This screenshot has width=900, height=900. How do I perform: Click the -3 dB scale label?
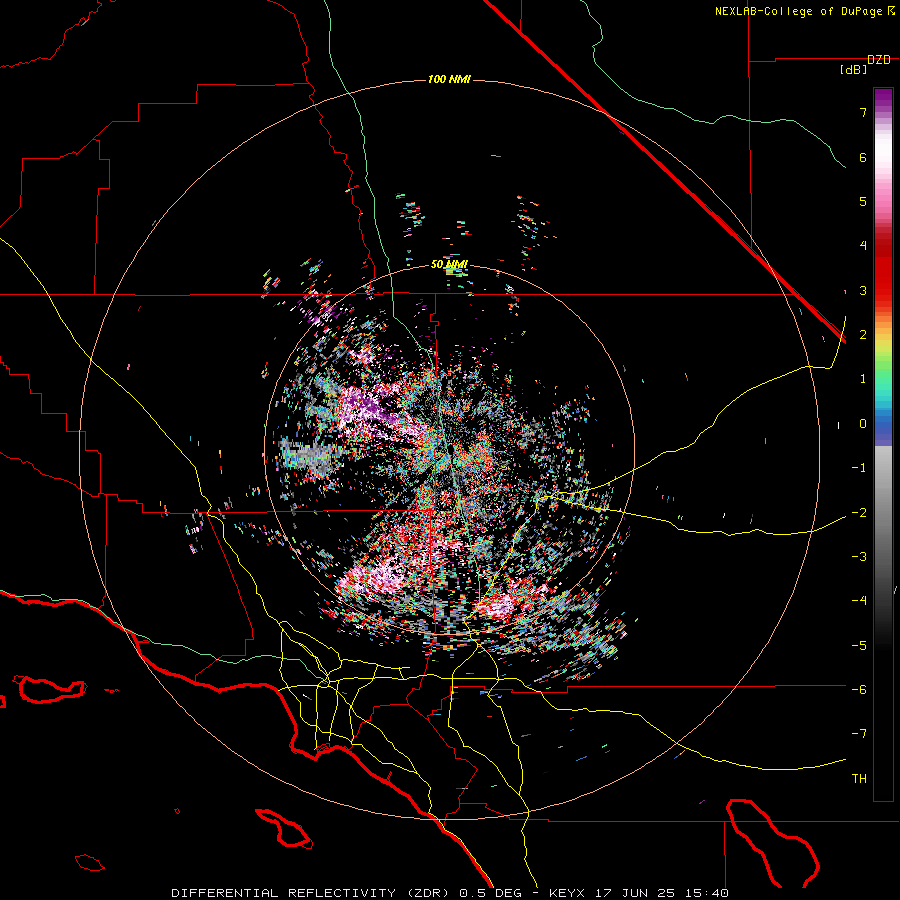[859, 557]
